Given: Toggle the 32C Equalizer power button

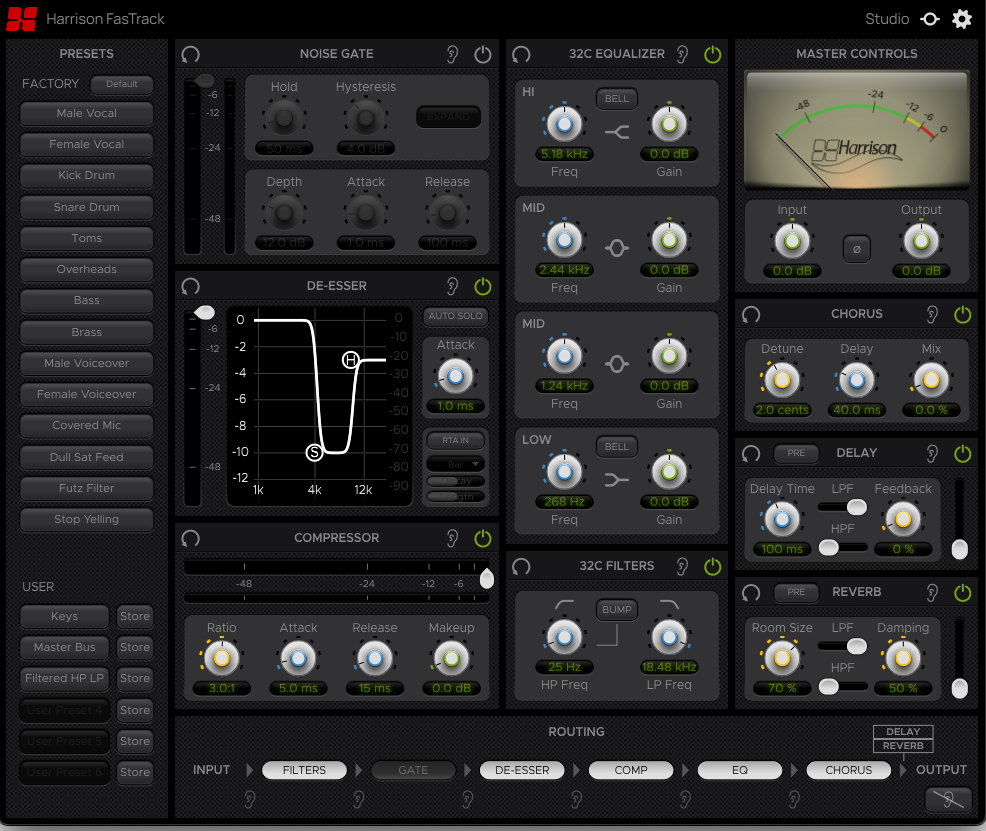Looking at the screenshot, I should (x=712, y=55).
